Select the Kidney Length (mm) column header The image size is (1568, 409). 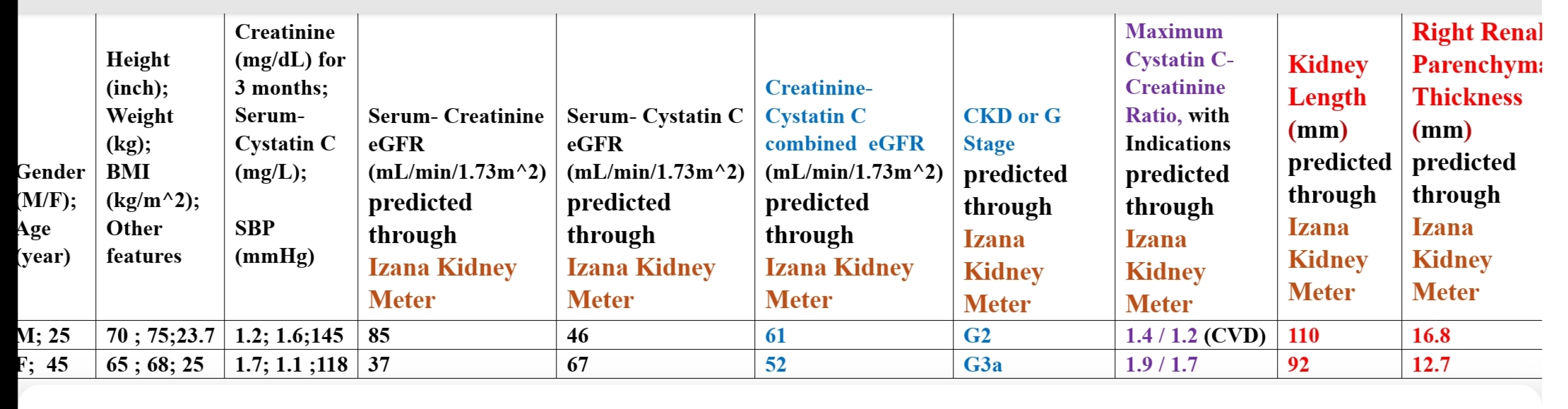[1338, 177]
